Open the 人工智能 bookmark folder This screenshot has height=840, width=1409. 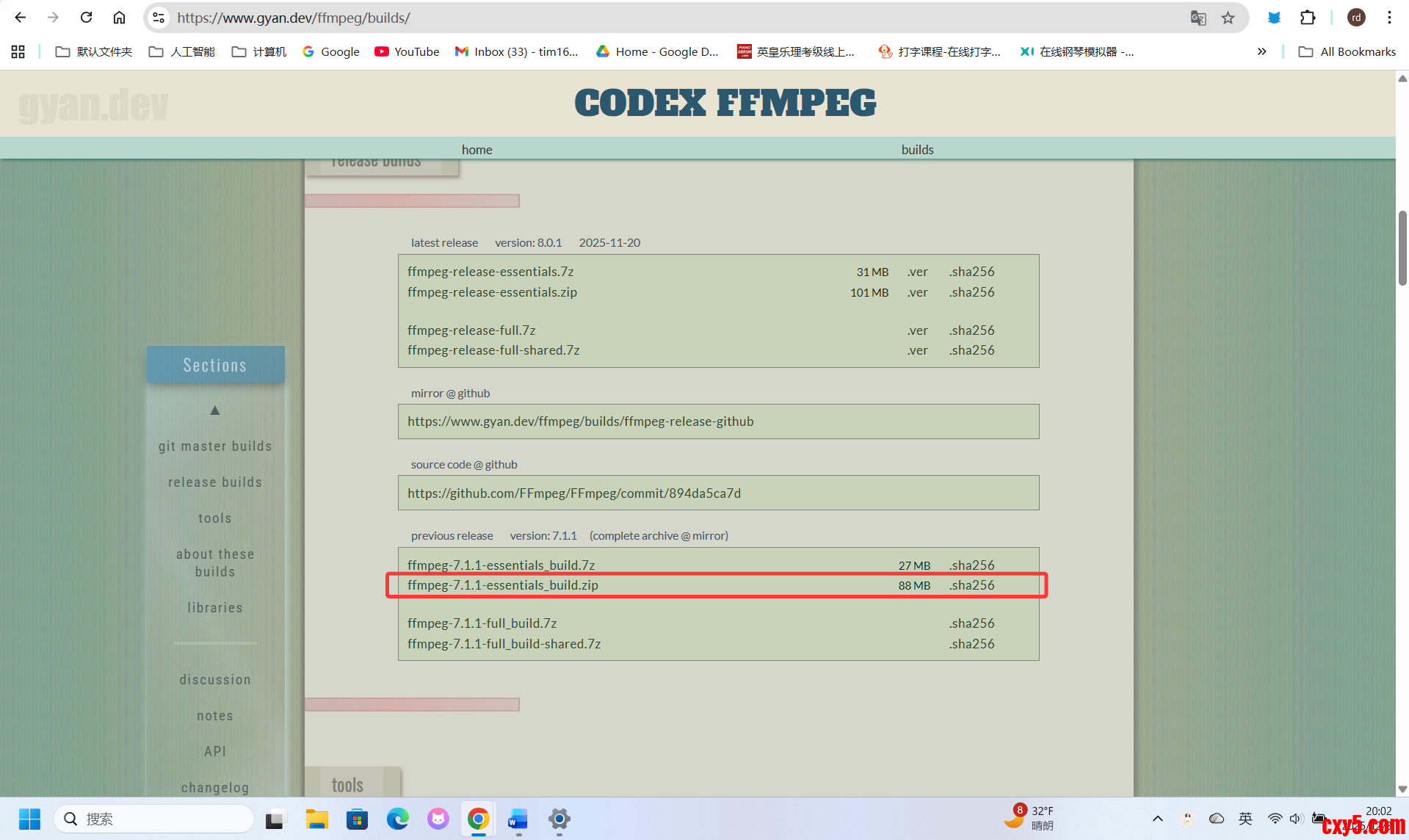click(182, 51)
